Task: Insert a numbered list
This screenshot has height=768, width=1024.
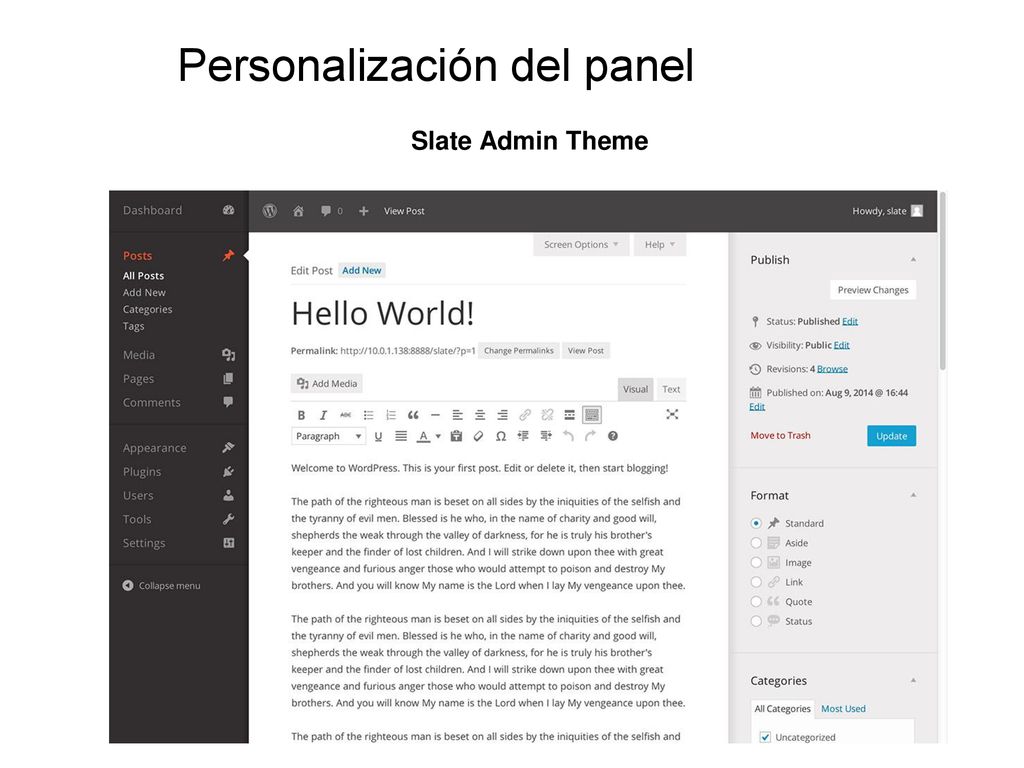Action: coord(391,415)
